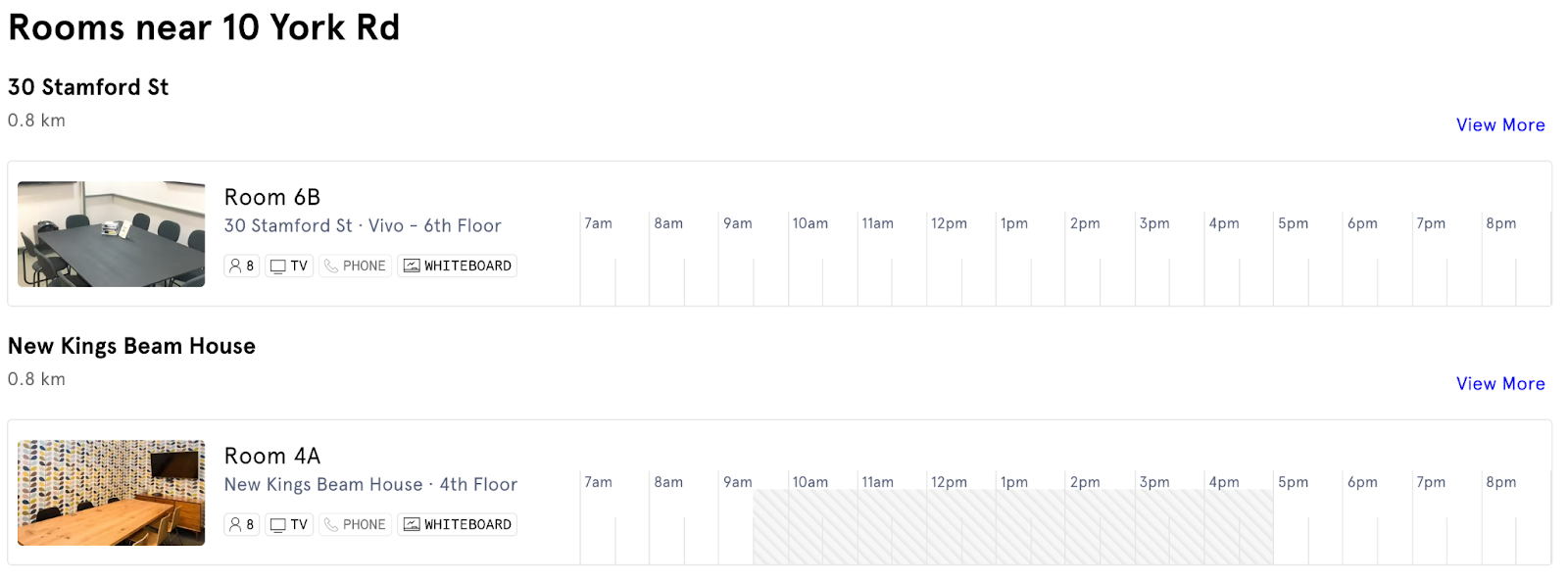Viewport: 1568px width, 581px height.
Task: Click the New Kings Beam House floor subtitle
Action: tap(370, 484)
